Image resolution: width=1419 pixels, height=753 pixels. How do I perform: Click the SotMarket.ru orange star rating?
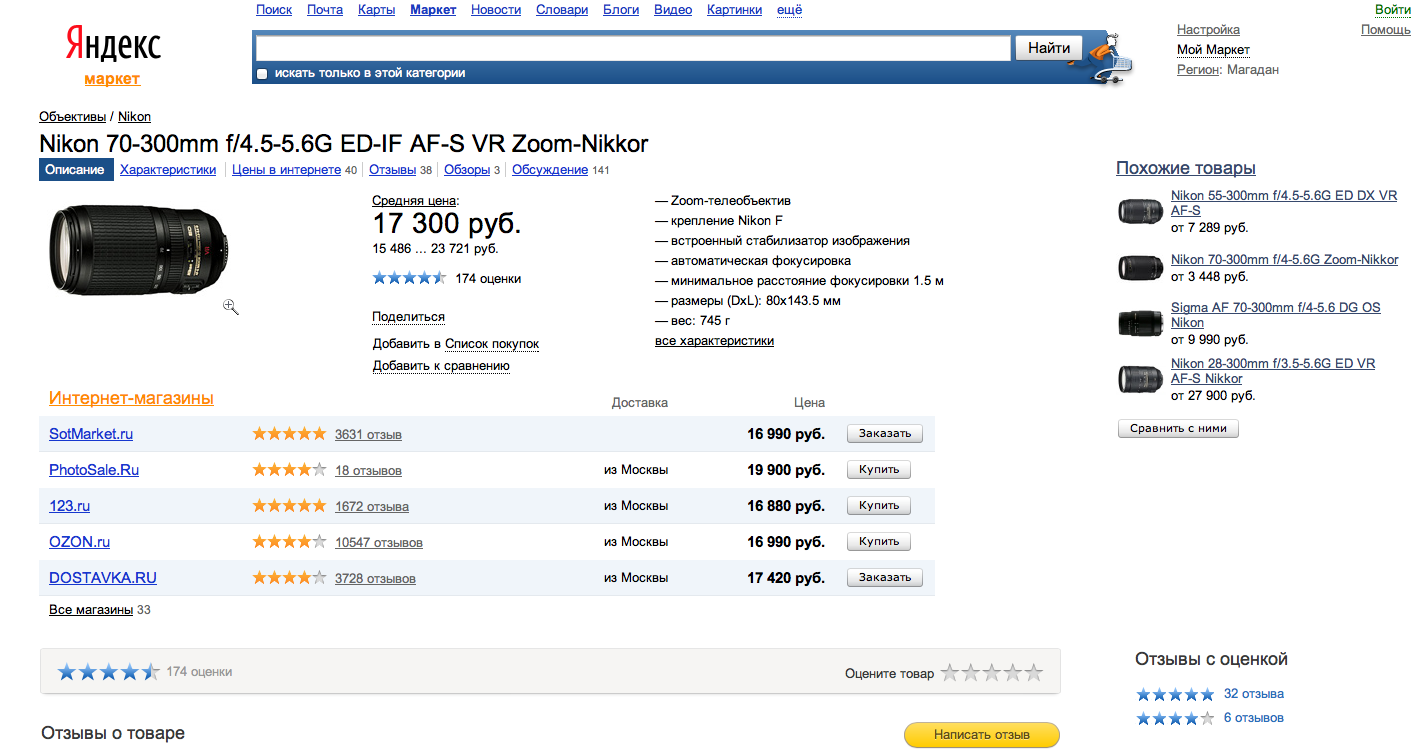point(289,434)
